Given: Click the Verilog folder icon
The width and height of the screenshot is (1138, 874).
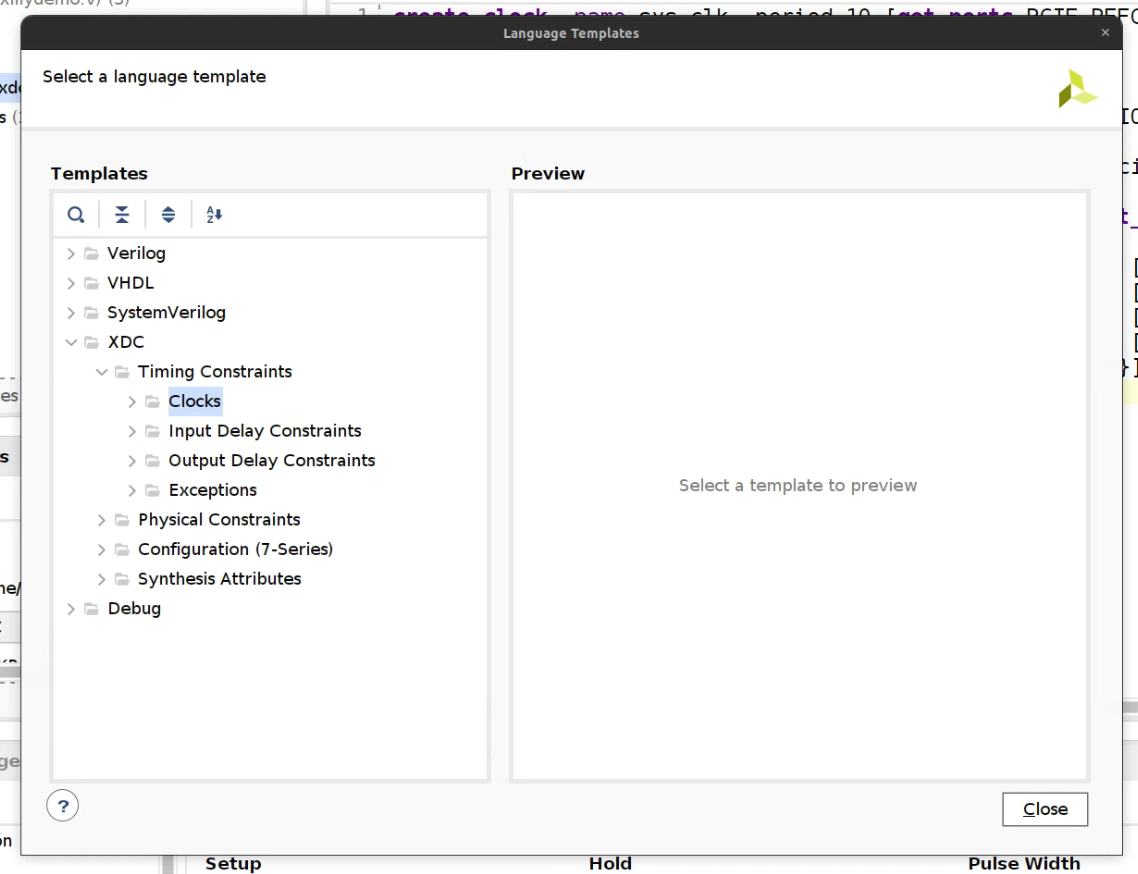Looking at the screenshot, I should tap(91, 253).
